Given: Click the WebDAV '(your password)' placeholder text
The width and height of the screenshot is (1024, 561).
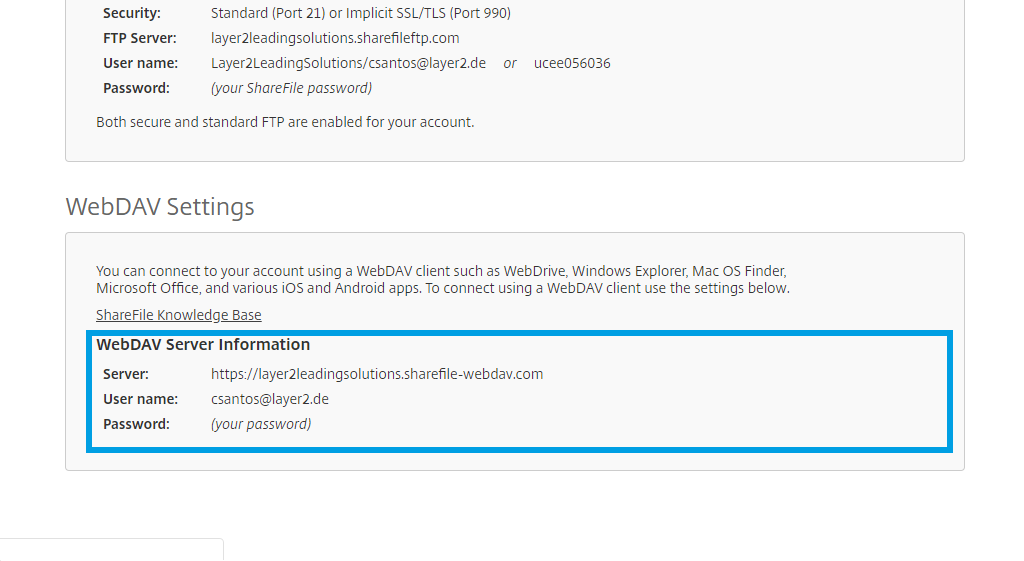Looking at the screenshot, I should 261,424.
